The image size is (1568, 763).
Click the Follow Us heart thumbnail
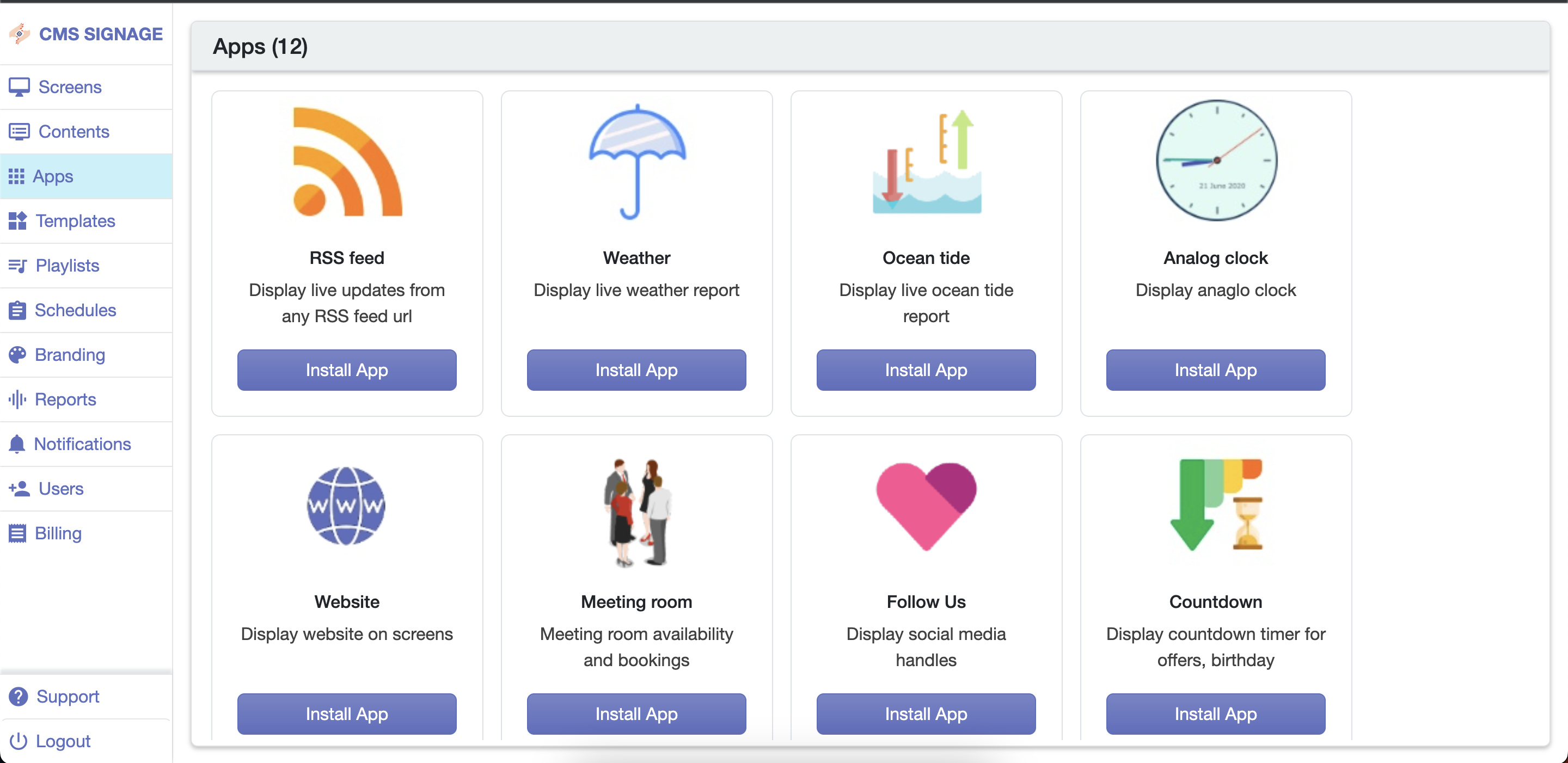click(926, 506)
